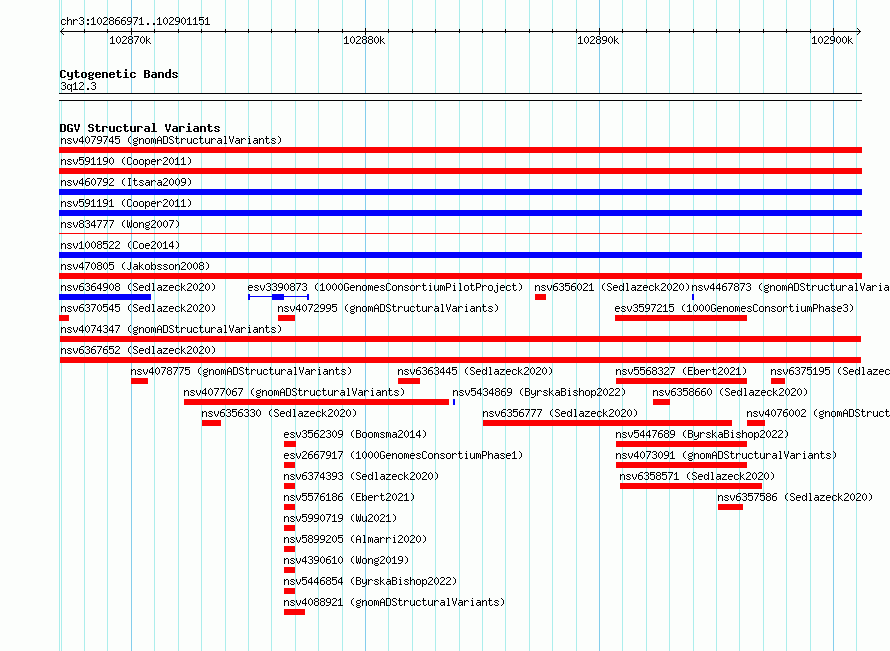
Task: Click nsv5576186 (Ebert2021) label
Action: click(x=349, y=497)
